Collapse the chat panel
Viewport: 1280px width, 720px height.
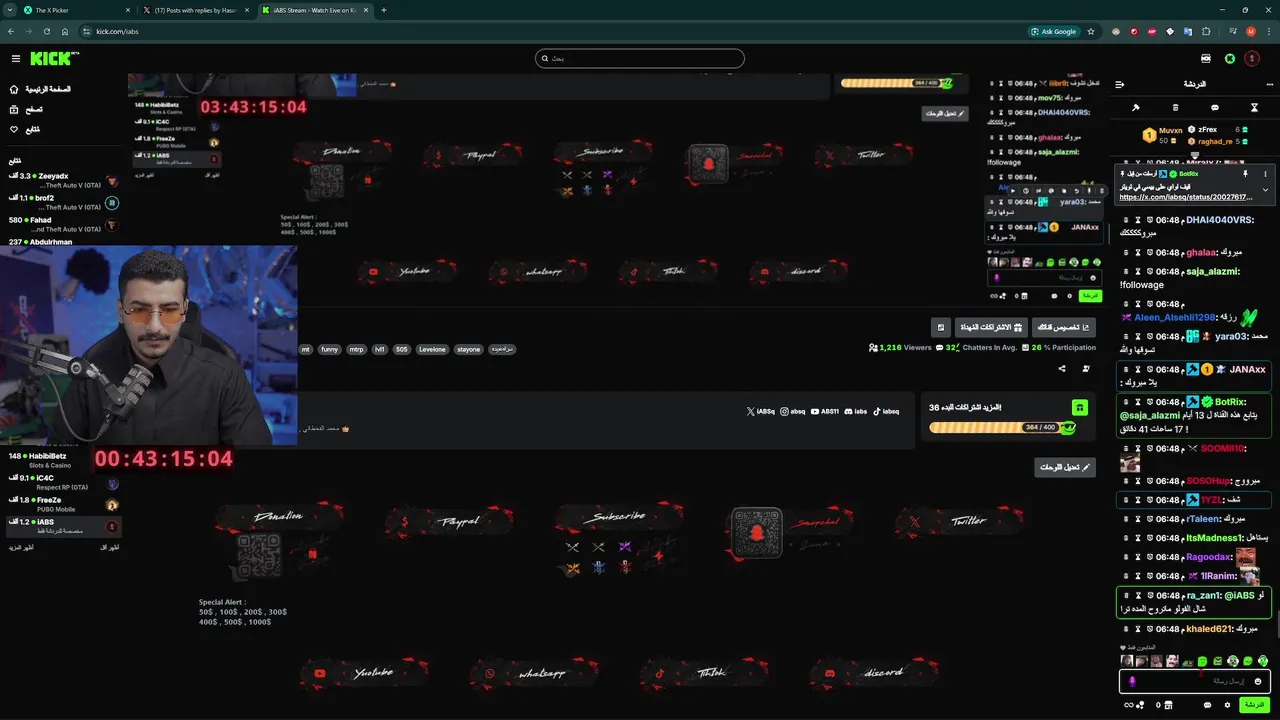[1120, 84]
